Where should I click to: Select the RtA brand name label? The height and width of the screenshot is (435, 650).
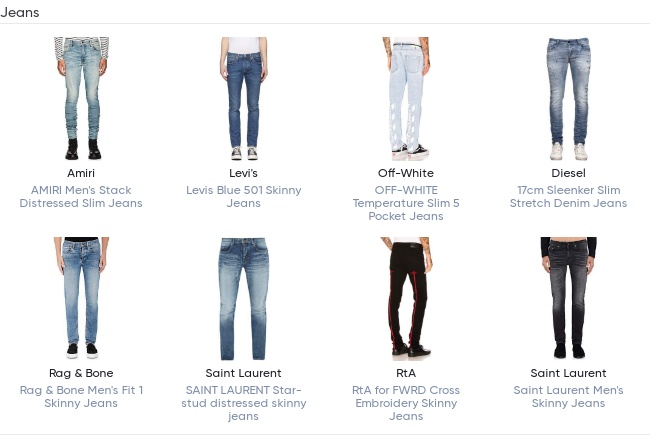point(406,373)
